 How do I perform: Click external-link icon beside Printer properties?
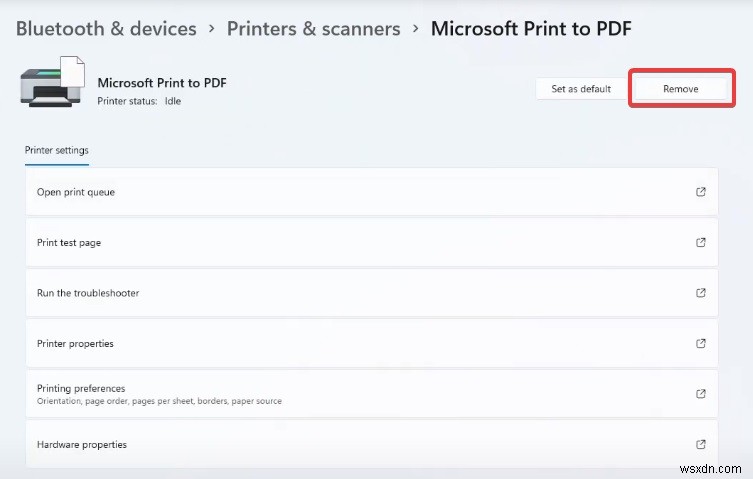coord(700,343)
